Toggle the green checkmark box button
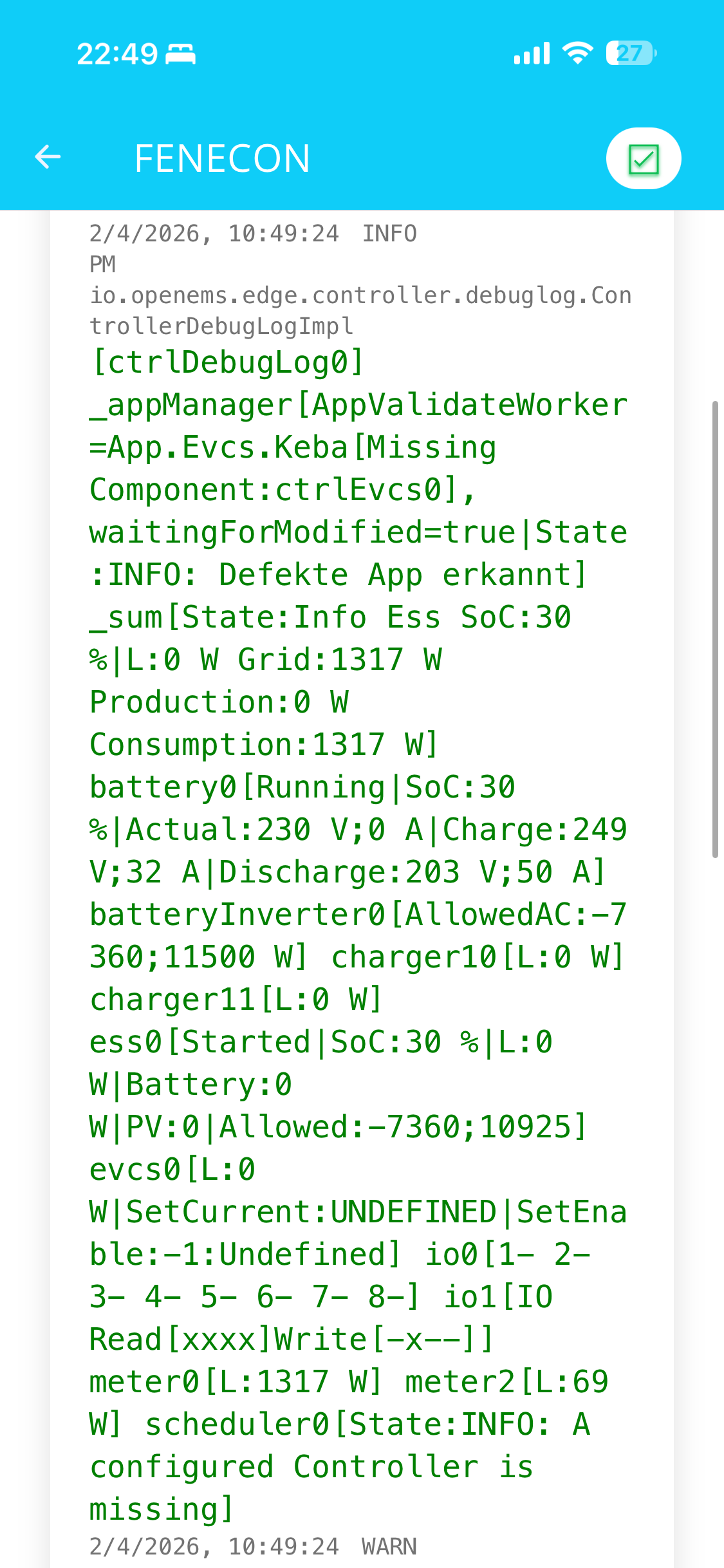Viewport: 724px width, 1568px height. (643, 159)
